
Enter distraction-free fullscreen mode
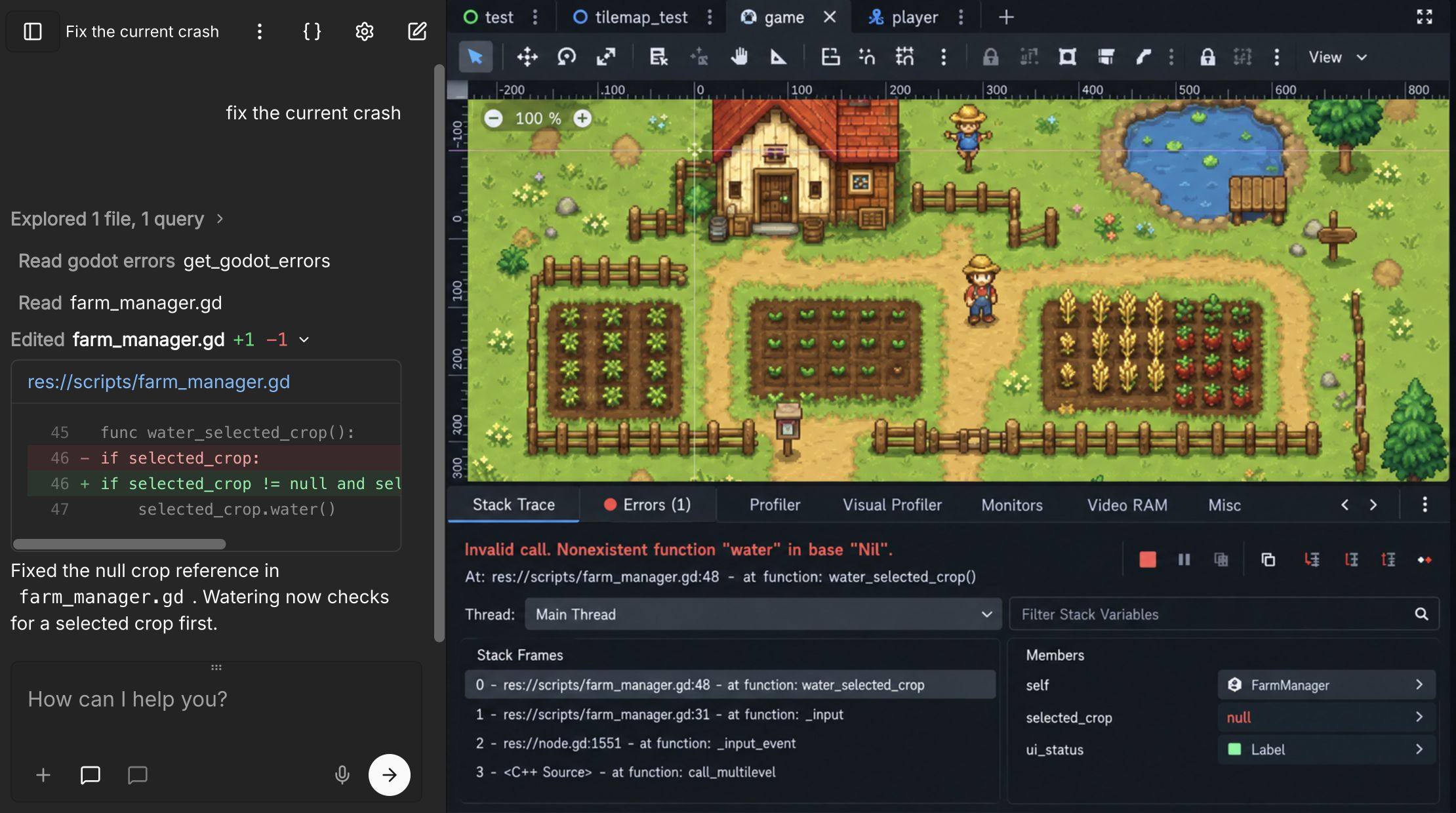[x=1425, y=17]
